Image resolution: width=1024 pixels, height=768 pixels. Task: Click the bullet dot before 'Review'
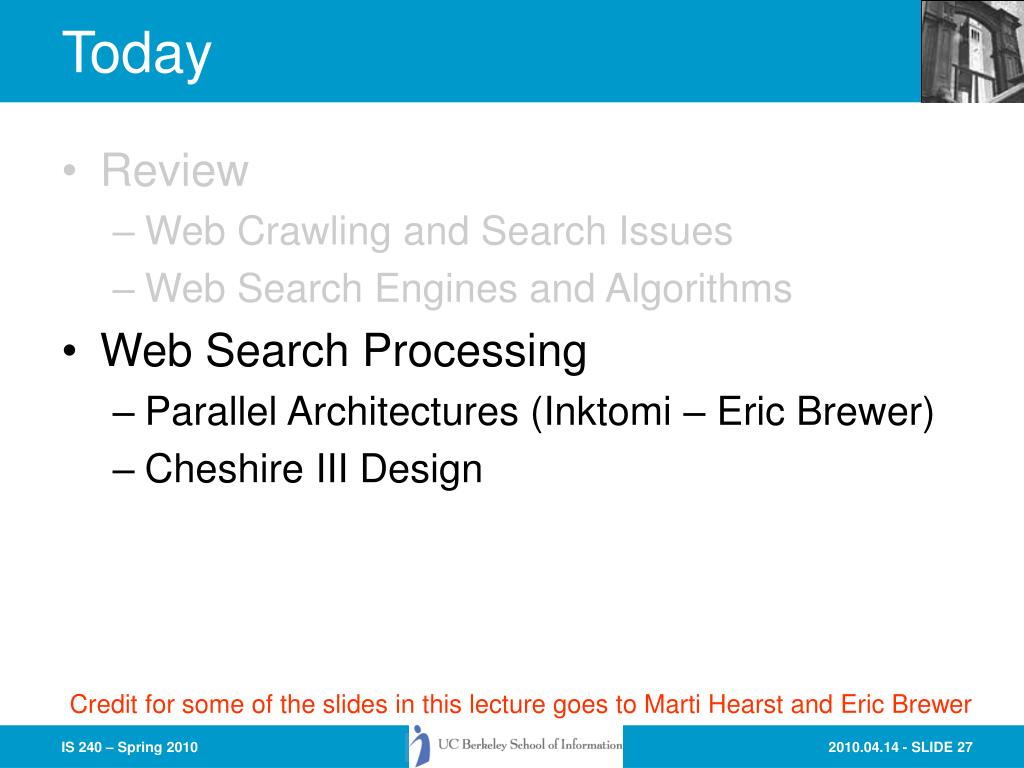[x=70, y=171]
